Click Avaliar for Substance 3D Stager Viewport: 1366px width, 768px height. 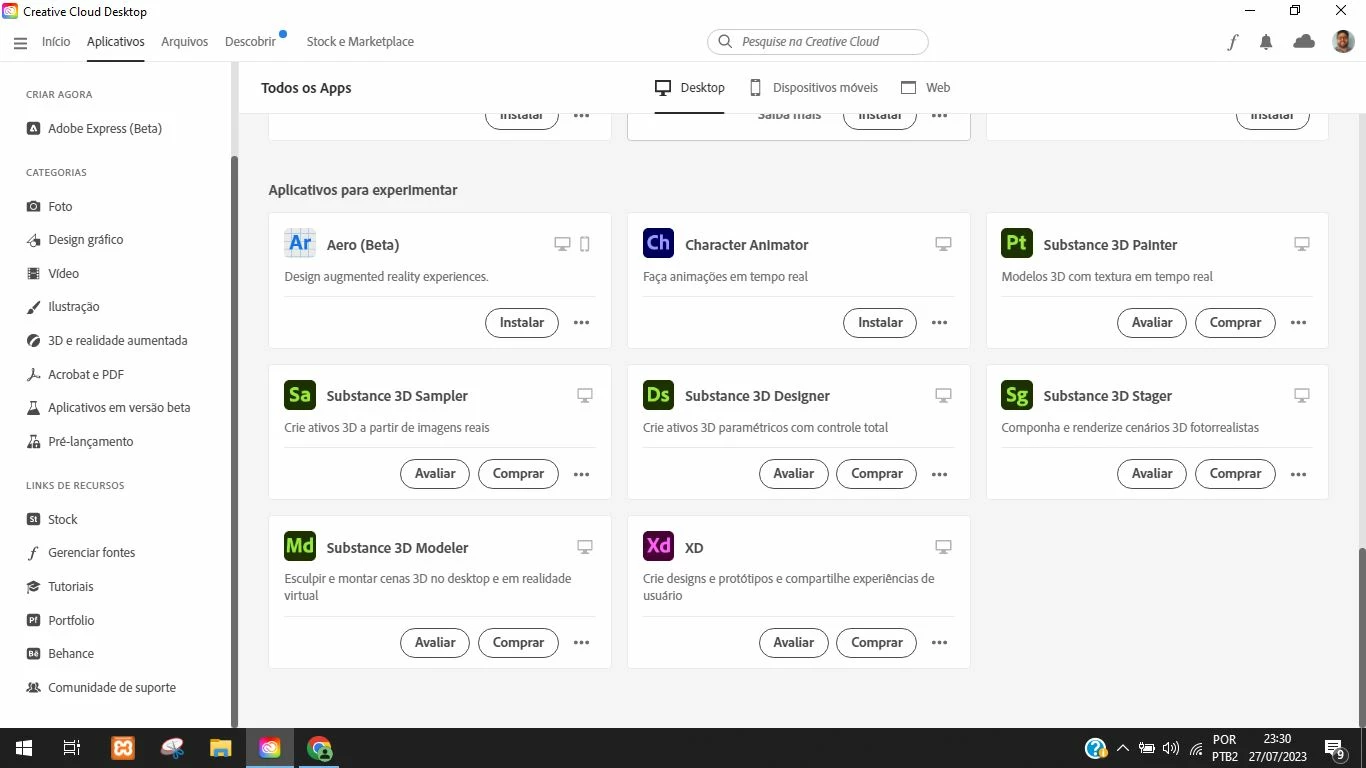pyautogui.click(x=1152, y=474)
